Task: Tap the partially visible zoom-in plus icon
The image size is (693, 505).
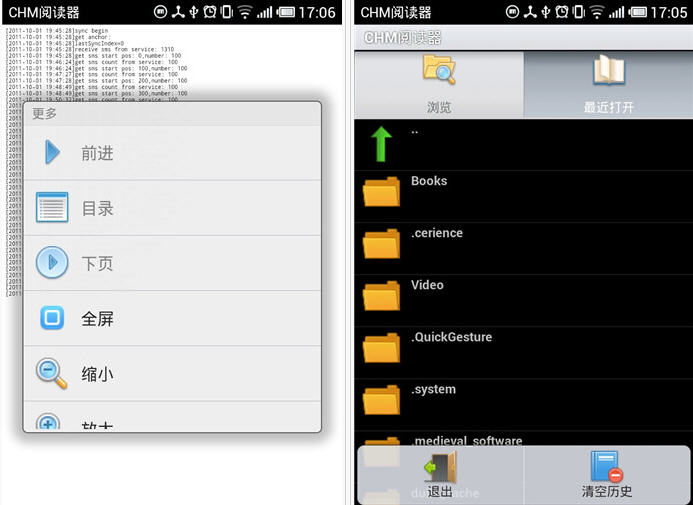Action: 48,421
